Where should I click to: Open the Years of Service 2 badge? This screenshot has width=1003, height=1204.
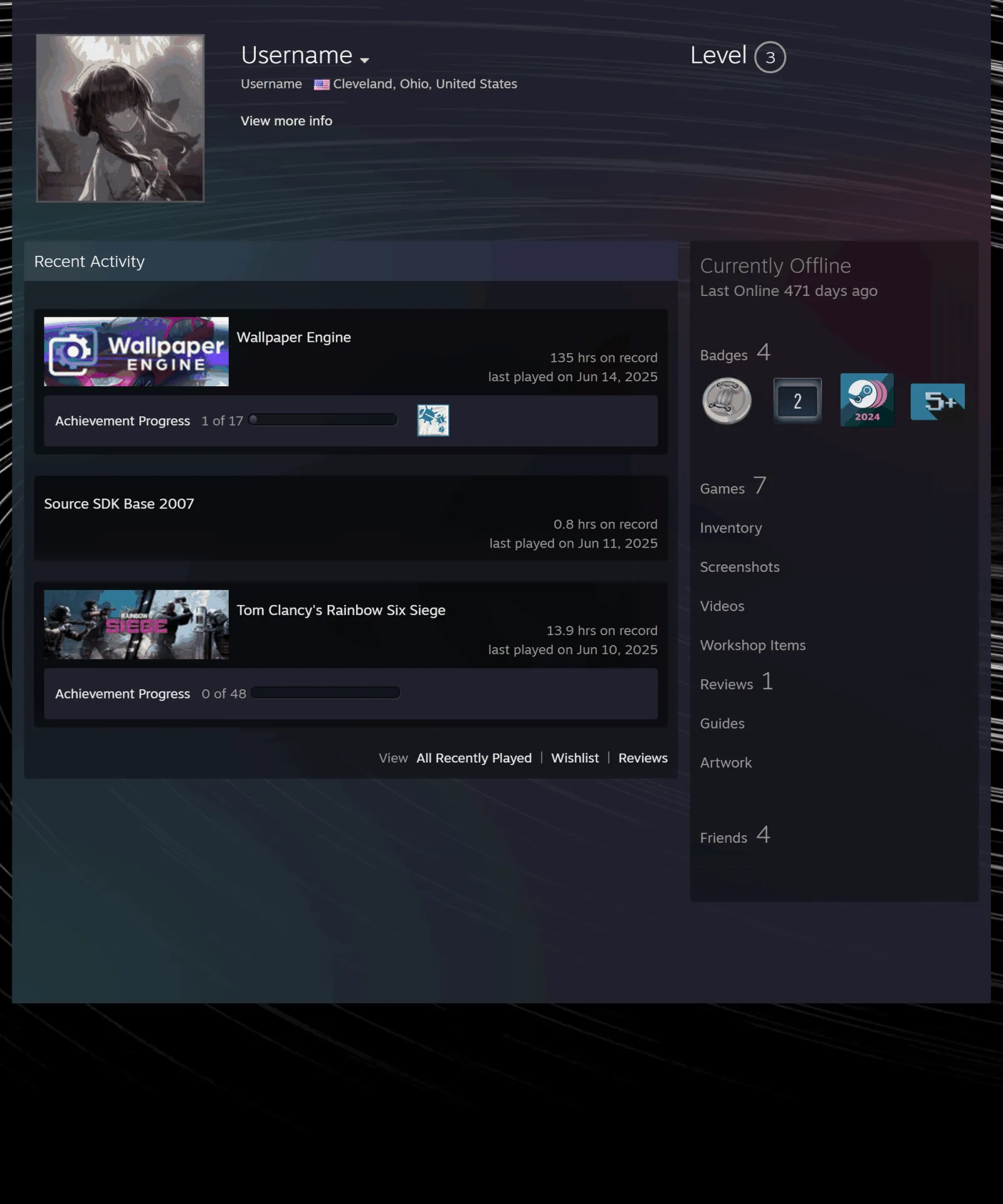point(797,401)
